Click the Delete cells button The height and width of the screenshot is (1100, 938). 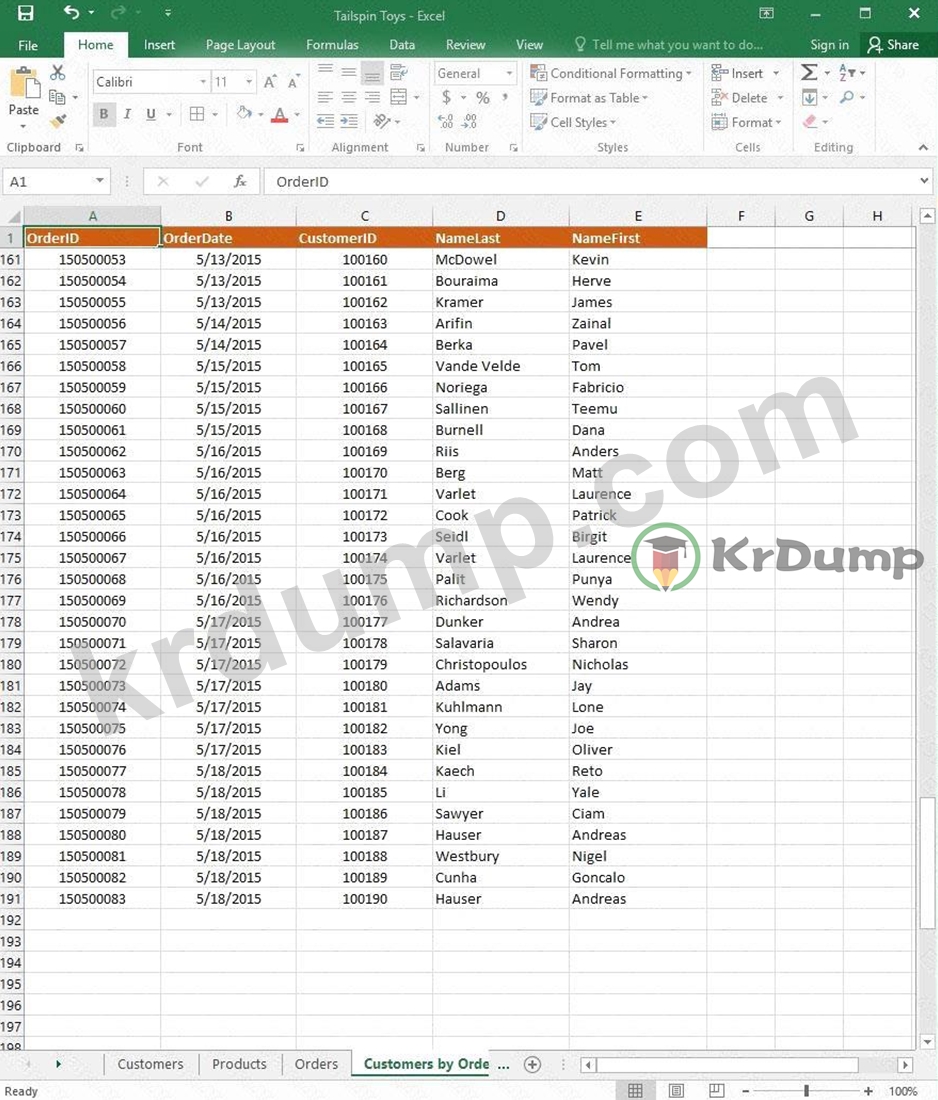[x=747, y=98]
